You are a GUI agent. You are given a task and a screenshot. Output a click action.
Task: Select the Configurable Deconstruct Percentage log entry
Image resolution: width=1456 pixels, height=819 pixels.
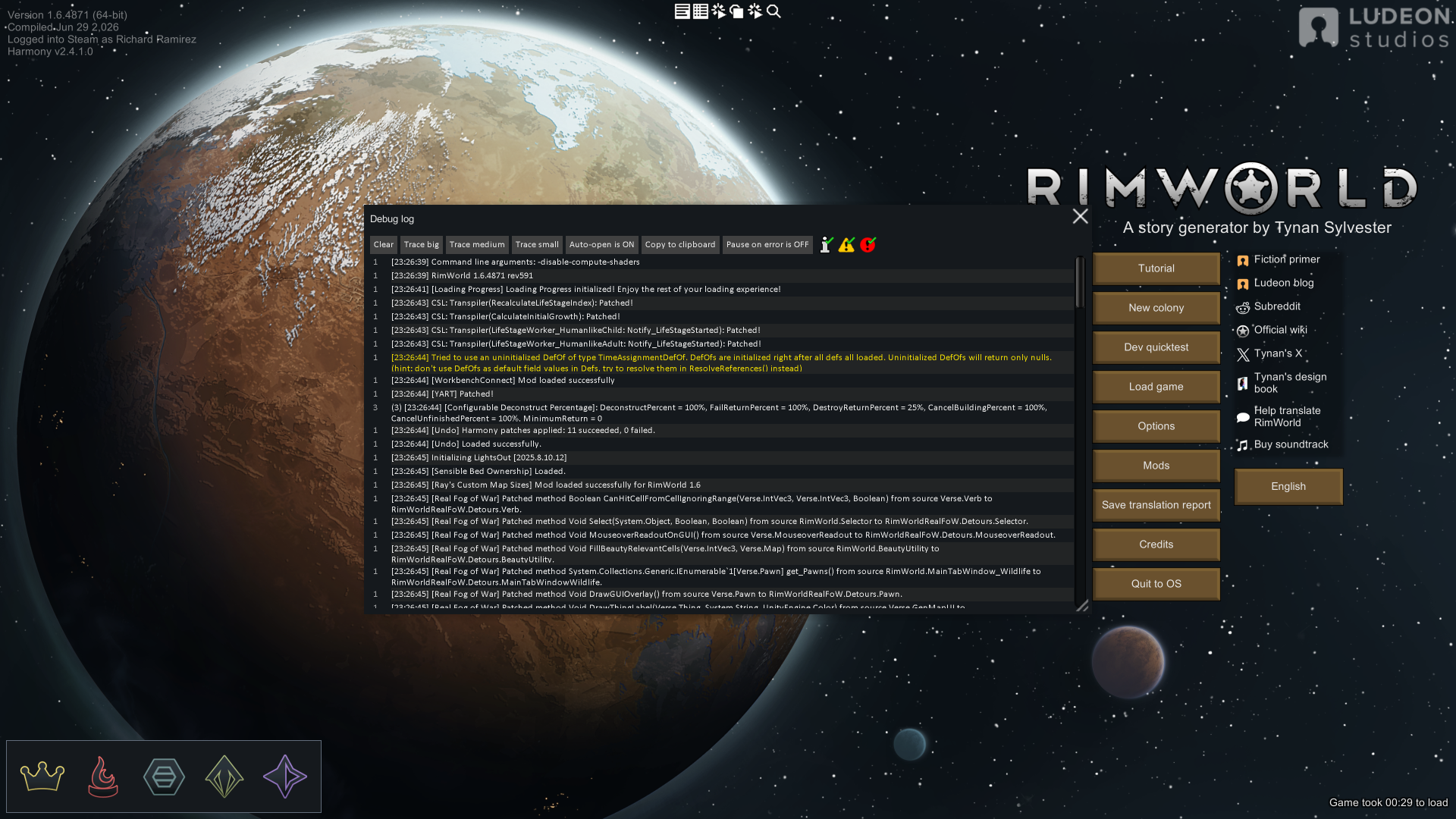[720, 413]
